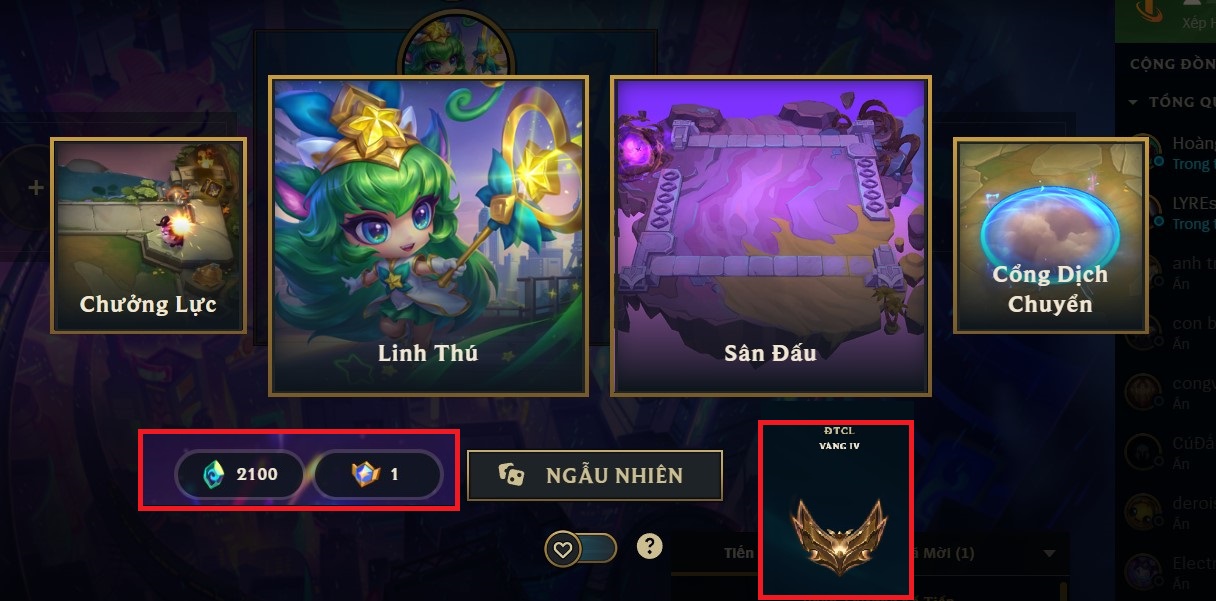
Task: Click the 2100 currency balance pill
Action: 239,474
